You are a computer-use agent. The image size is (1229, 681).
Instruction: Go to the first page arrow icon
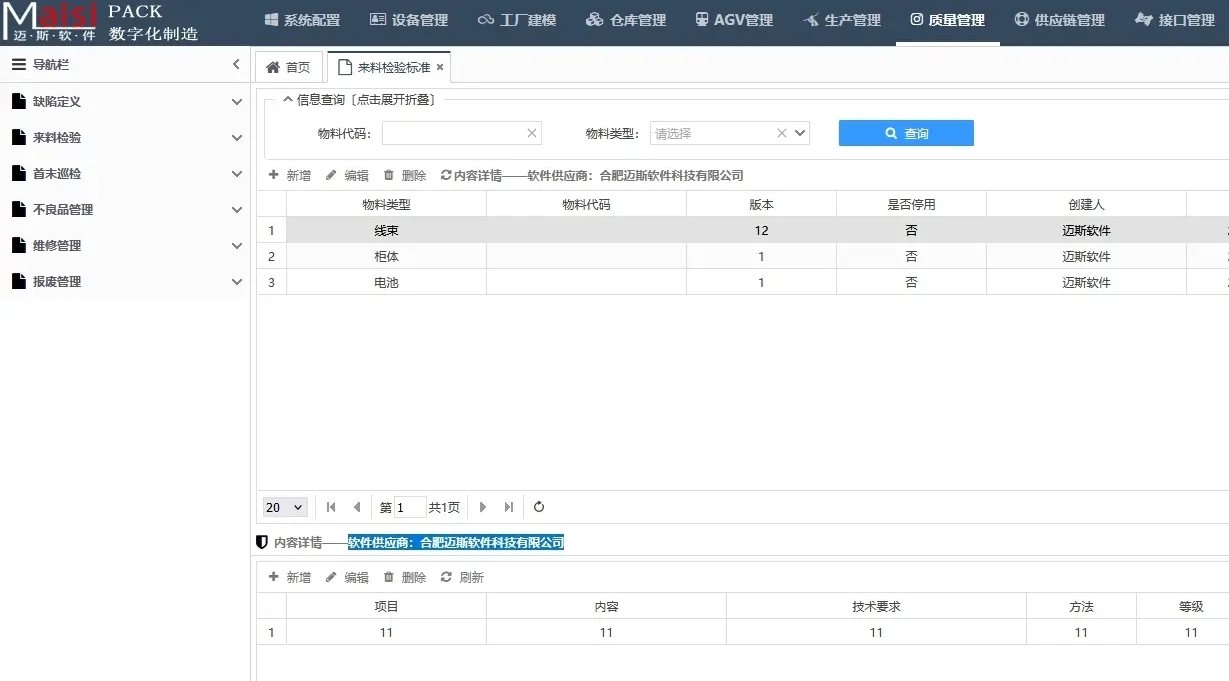[x=331, y=507]
